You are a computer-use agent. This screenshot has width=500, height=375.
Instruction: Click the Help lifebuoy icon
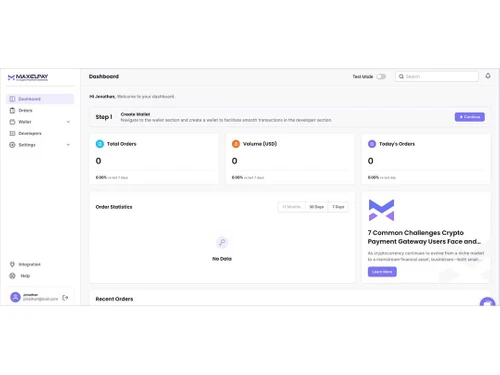(12, 276)
